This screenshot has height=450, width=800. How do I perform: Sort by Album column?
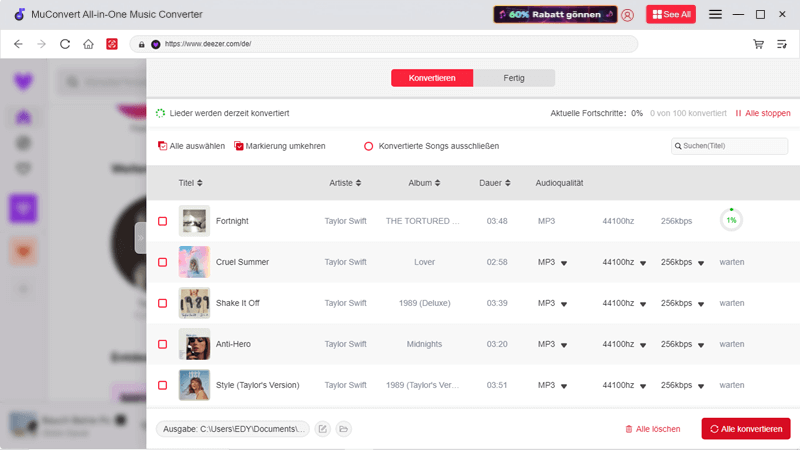424,183
